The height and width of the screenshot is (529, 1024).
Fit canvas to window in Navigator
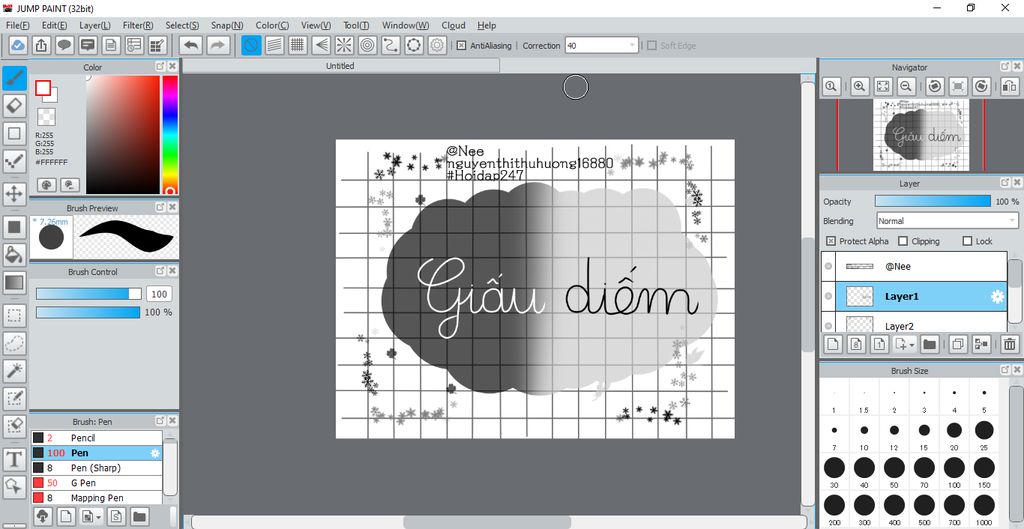(x=883, y=86)
